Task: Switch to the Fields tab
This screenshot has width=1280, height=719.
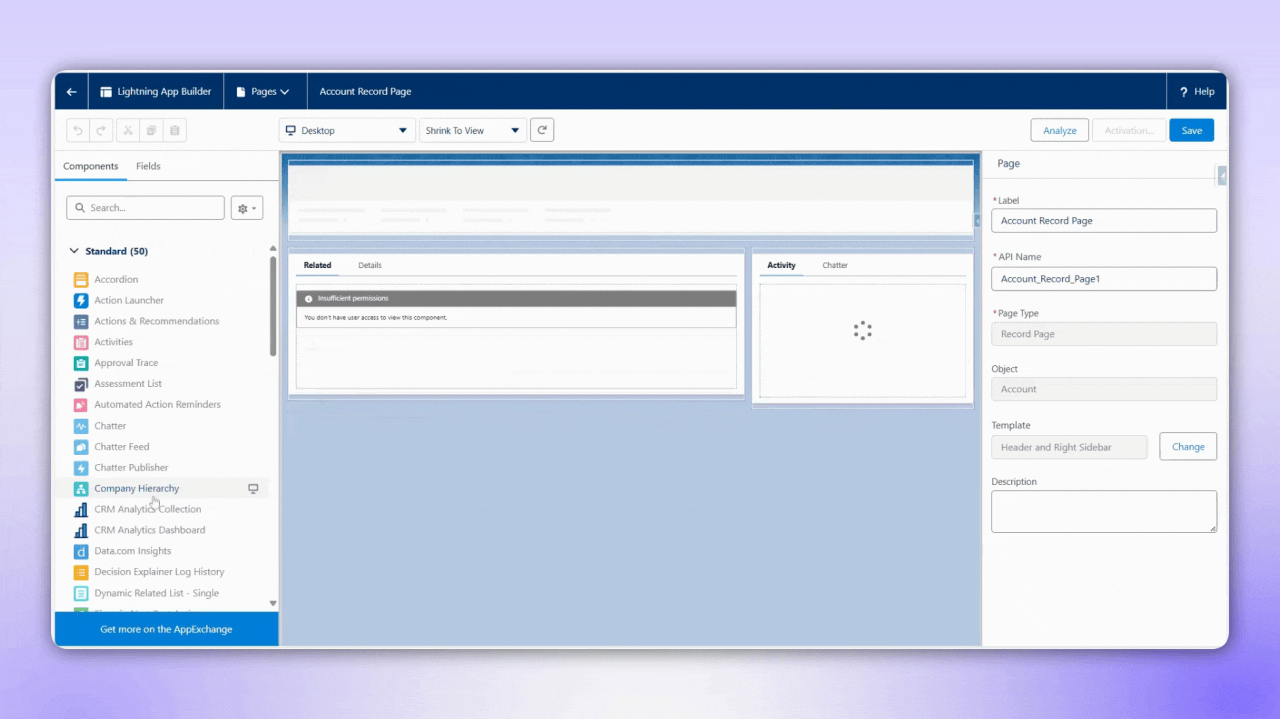Action: coord(148,166)
